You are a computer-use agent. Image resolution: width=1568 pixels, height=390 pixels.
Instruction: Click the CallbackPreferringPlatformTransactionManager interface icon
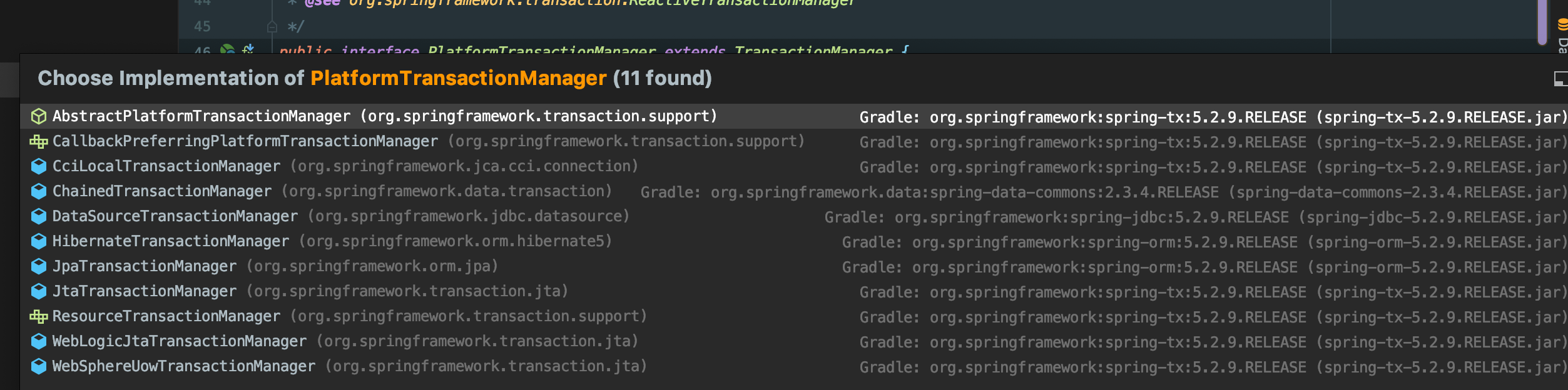click(39, 141)
